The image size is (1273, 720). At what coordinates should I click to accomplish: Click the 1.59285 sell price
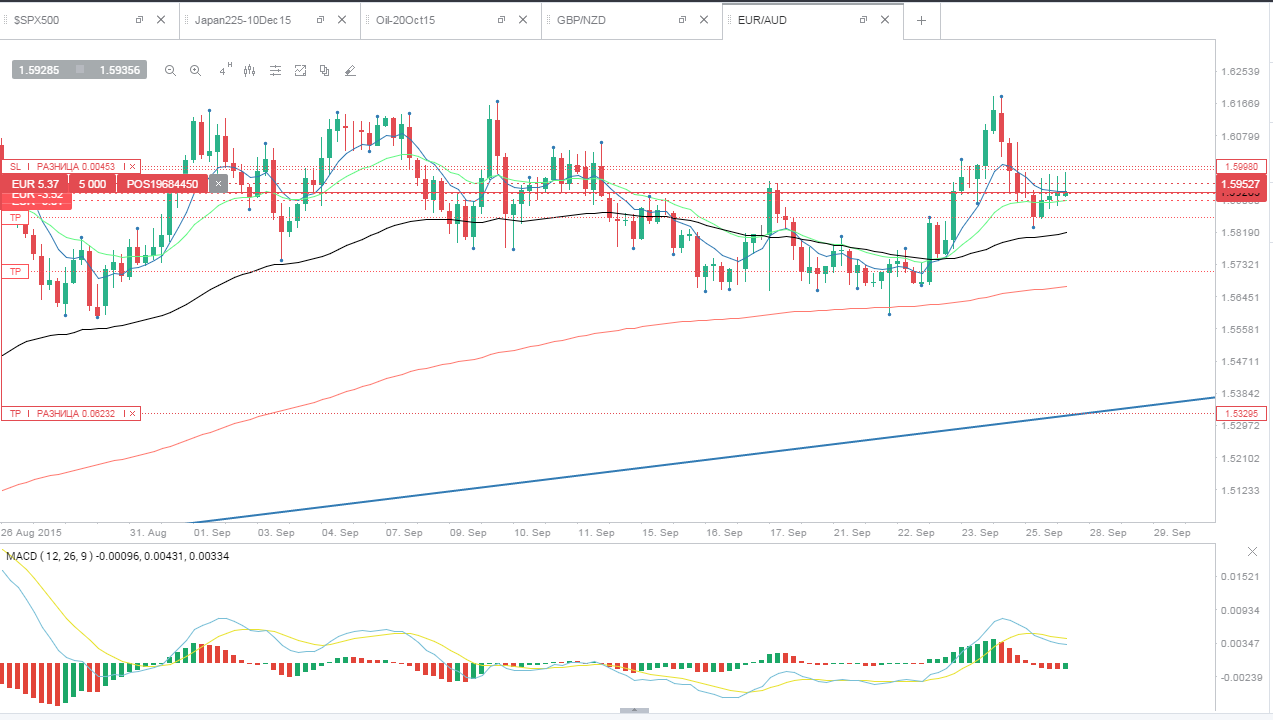[38, 70]
